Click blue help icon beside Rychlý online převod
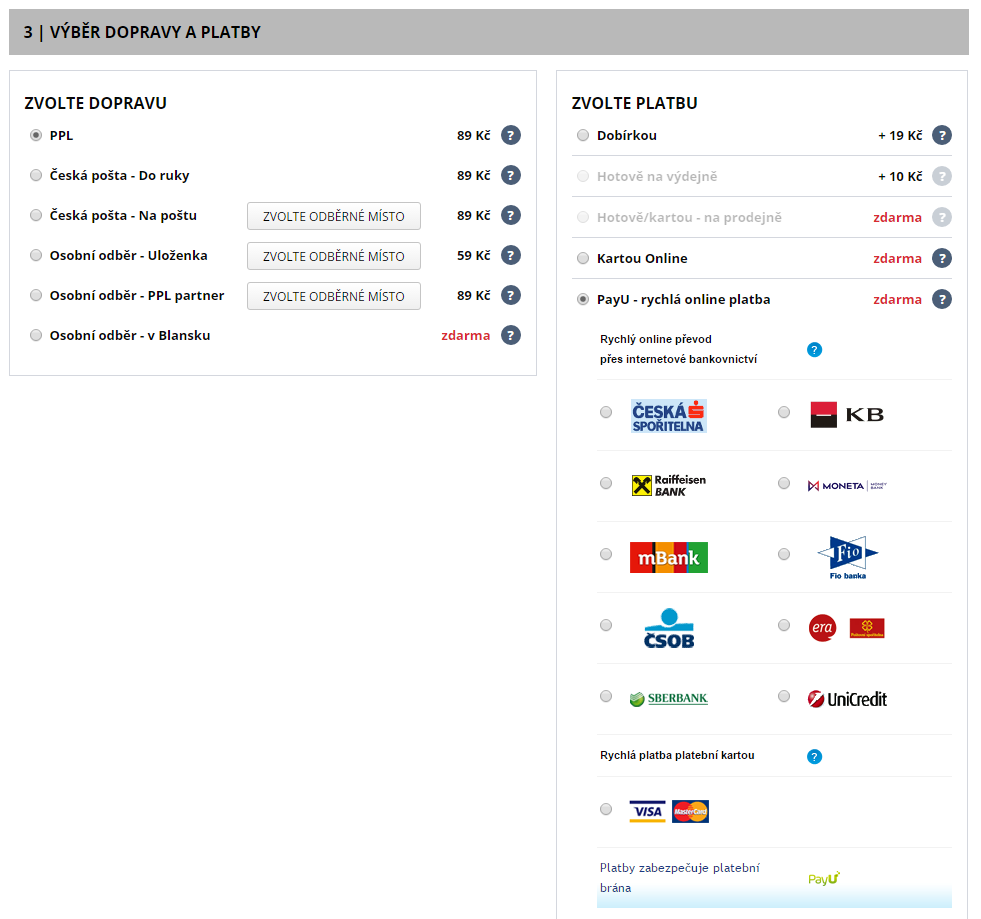Screen dimensions: 981x919 coord(814,350)
